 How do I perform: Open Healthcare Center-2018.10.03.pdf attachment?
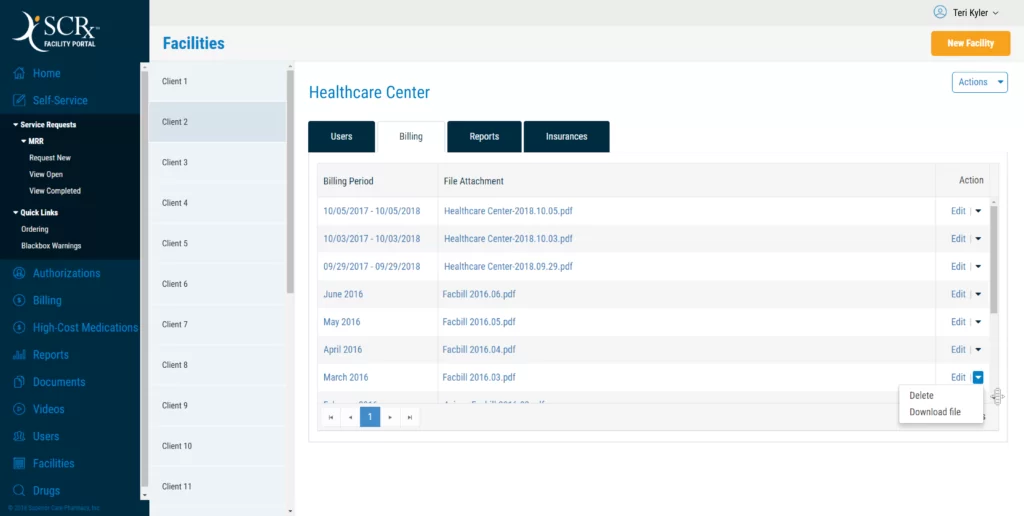pos(508,238)
